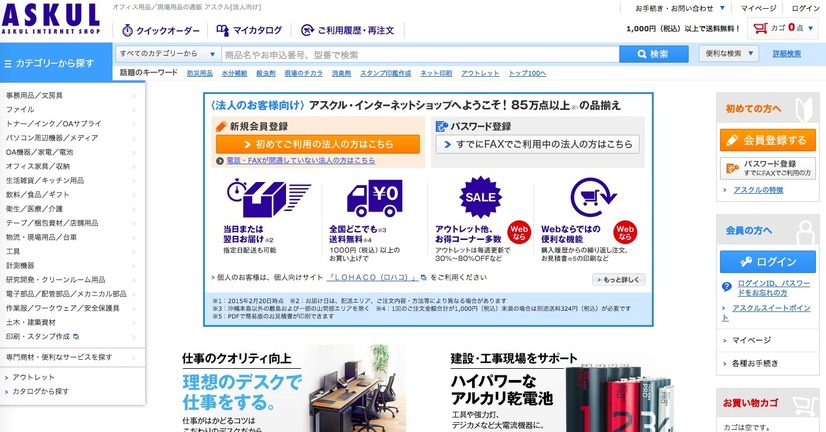
Task: Click the 各種お手続き link
Action: 754,363
